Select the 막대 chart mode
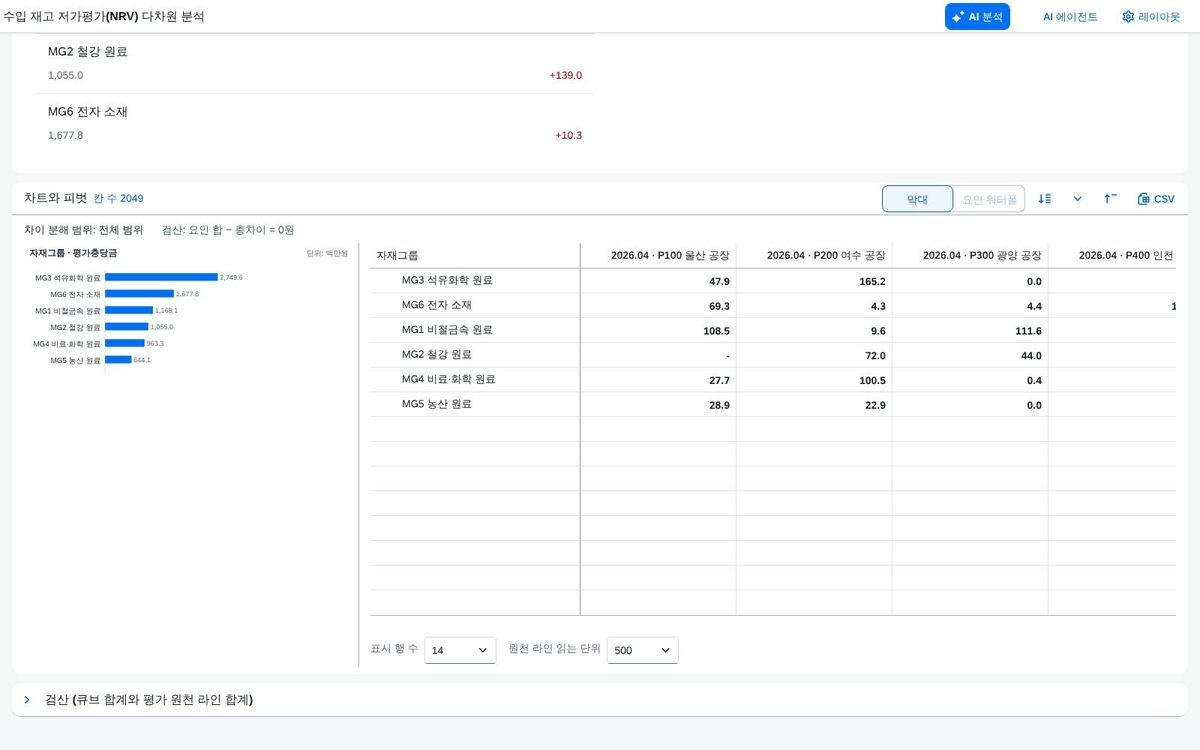This screenshot has height=750, width=1200. pos(917,199)
